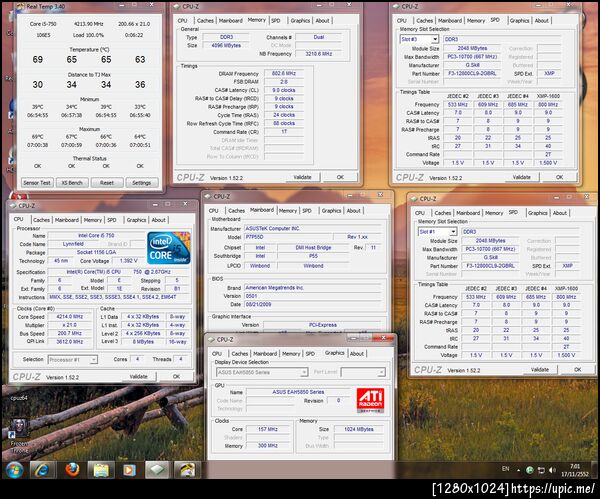The height and width of the screenshot is (499, 600).
Task: Click the cpuz64 desktop label
Action: [x=19, y=398]
